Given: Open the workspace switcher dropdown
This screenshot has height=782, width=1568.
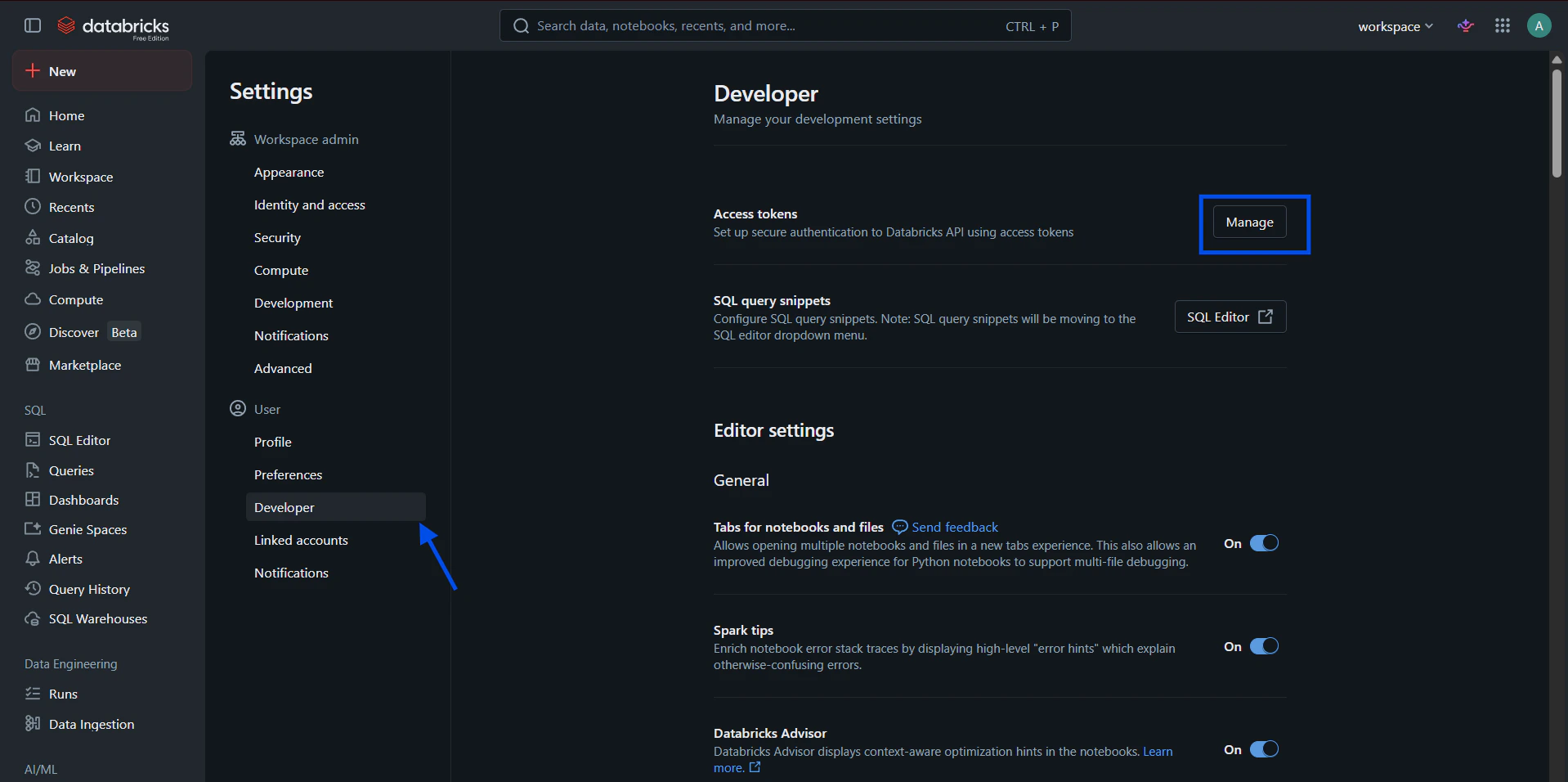Looking at the screenshot, I should tap(1396, 26).
